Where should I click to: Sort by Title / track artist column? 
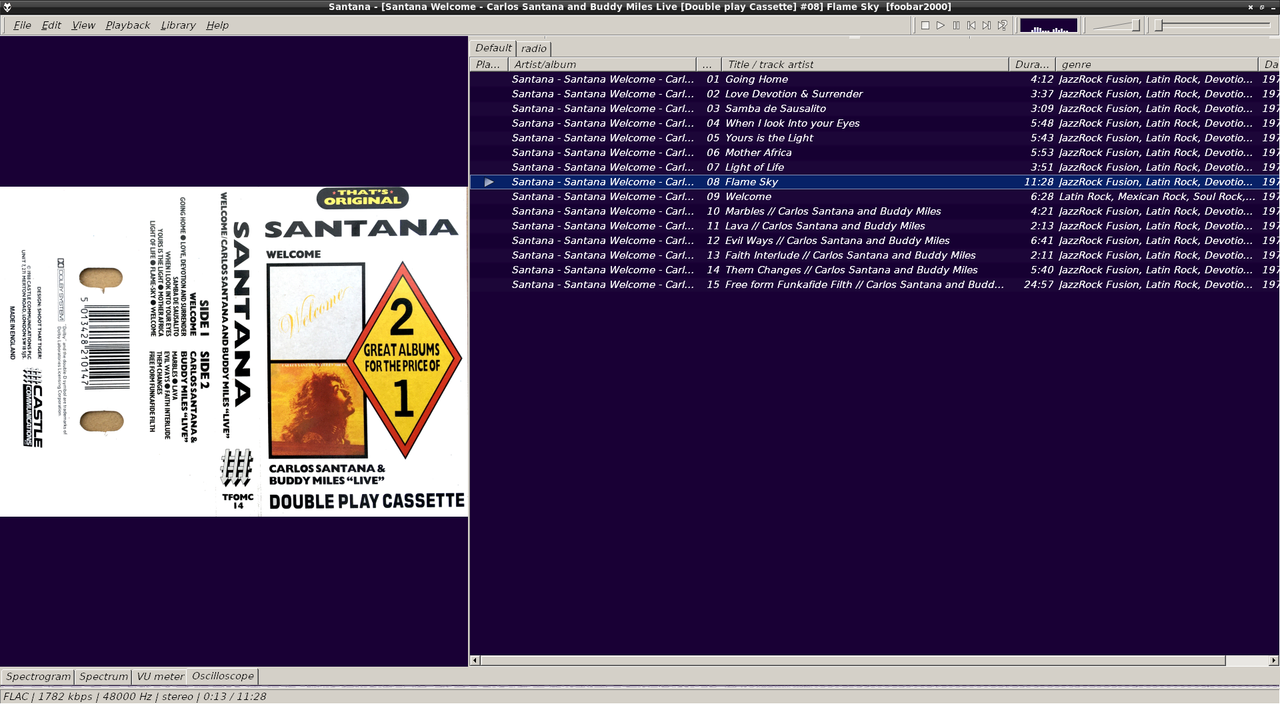(865, 64)
